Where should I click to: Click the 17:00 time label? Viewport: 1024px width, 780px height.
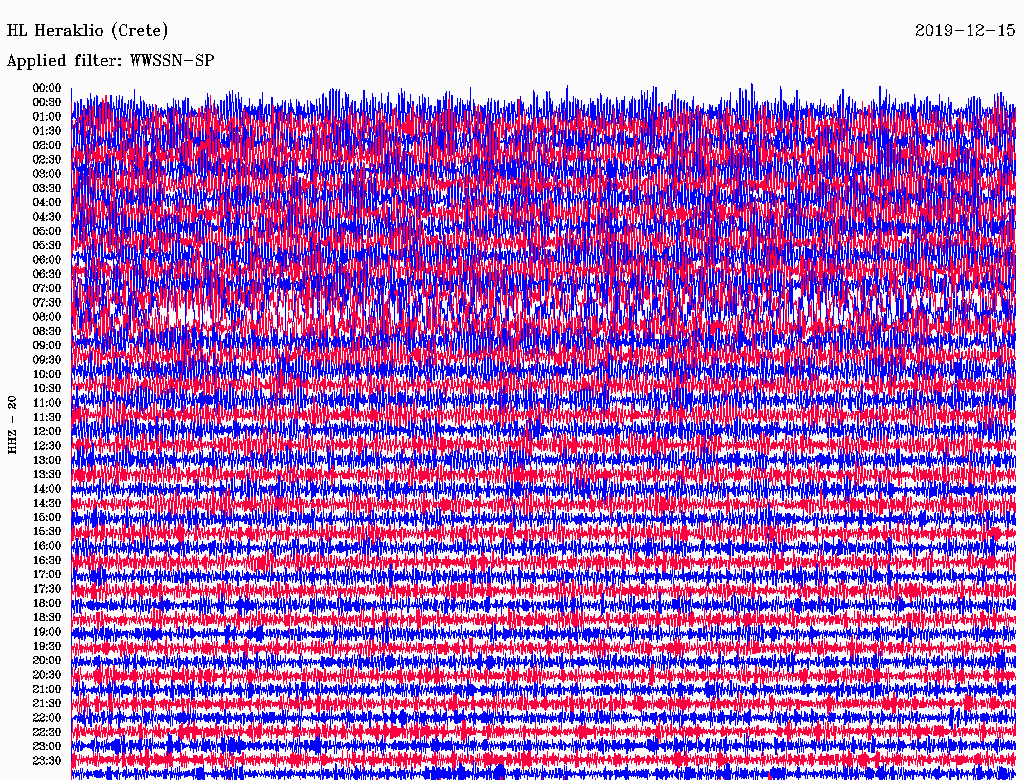click(x=47, y=575)
